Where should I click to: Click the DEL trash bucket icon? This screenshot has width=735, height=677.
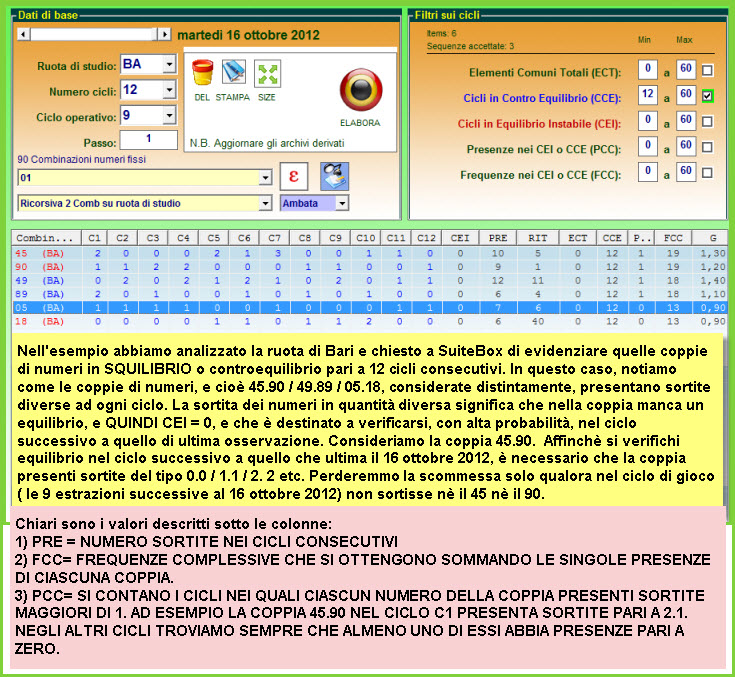tap(202, 73)
